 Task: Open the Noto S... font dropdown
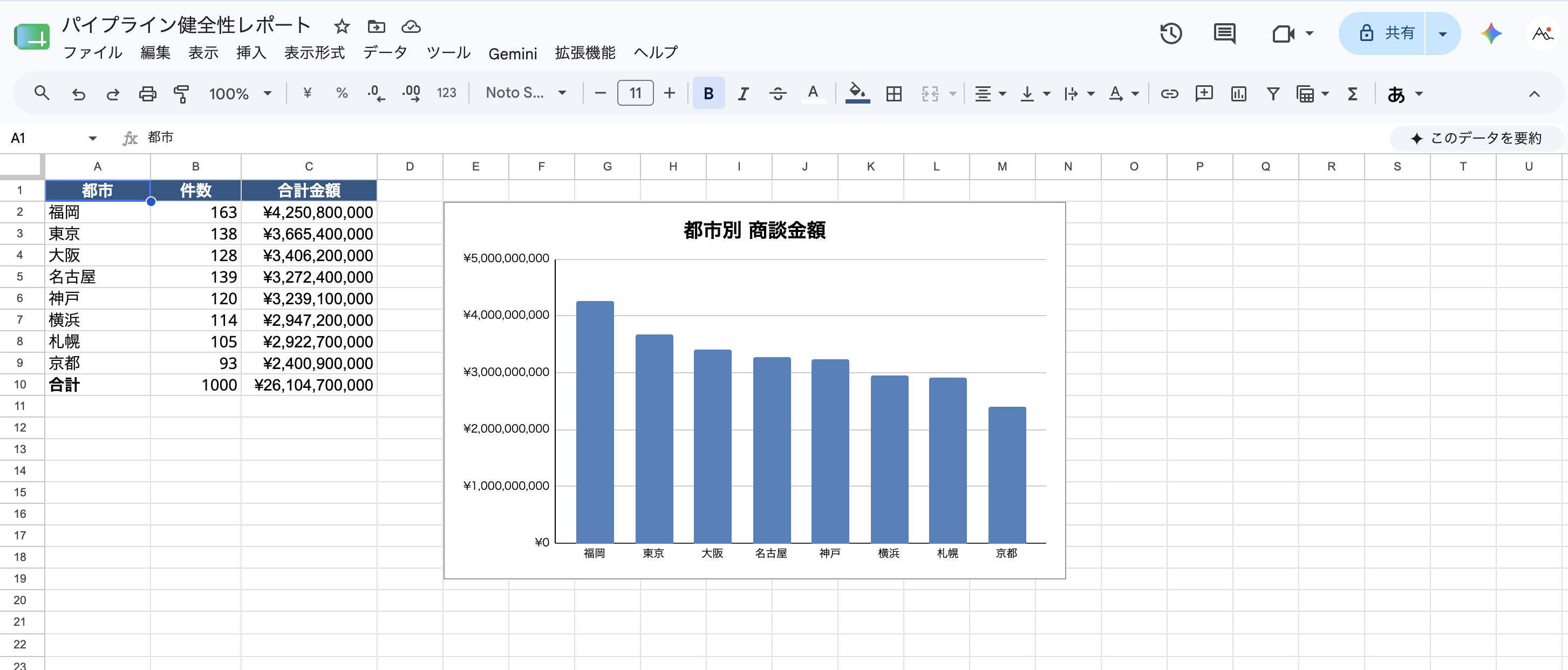pos(526,93)
